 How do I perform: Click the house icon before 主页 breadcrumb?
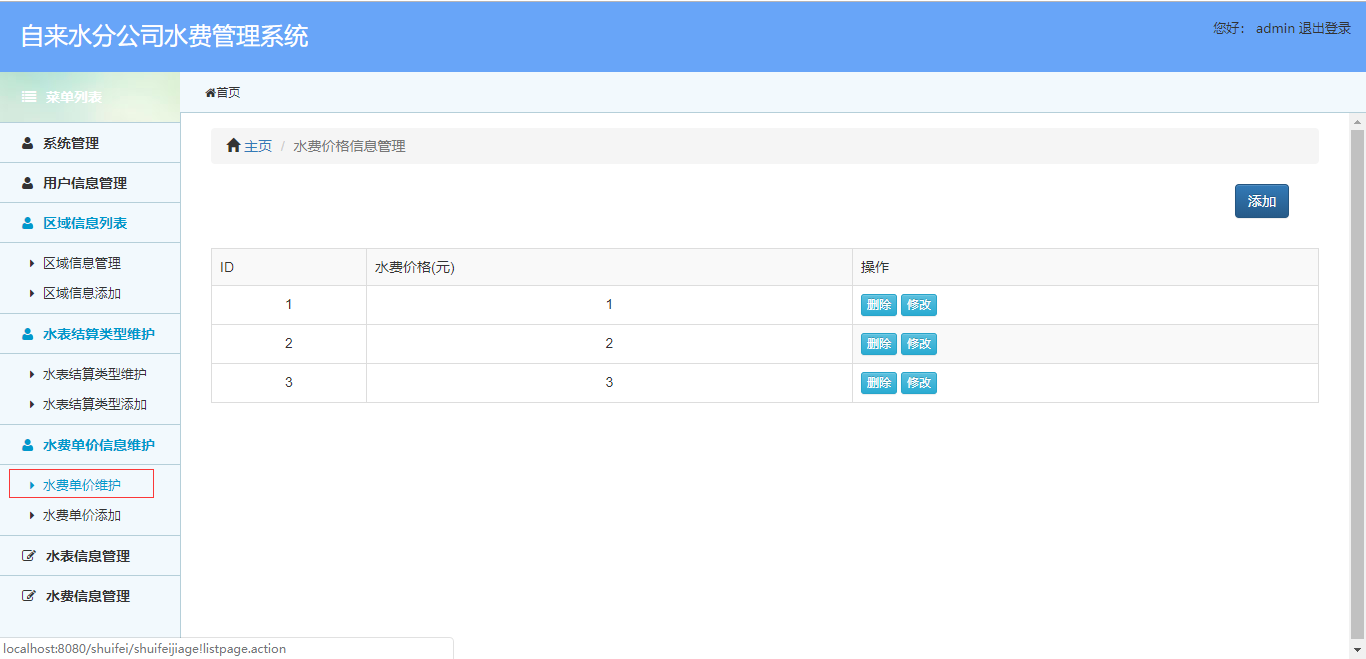click(x=231, y=145)
